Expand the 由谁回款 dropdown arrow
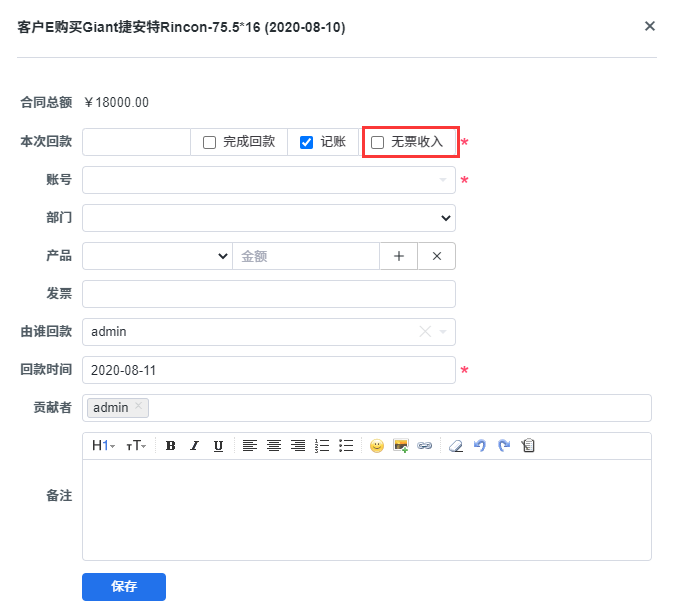Image resolution: width=675 pixels, height=612 pixels. (x=443, y=331)
